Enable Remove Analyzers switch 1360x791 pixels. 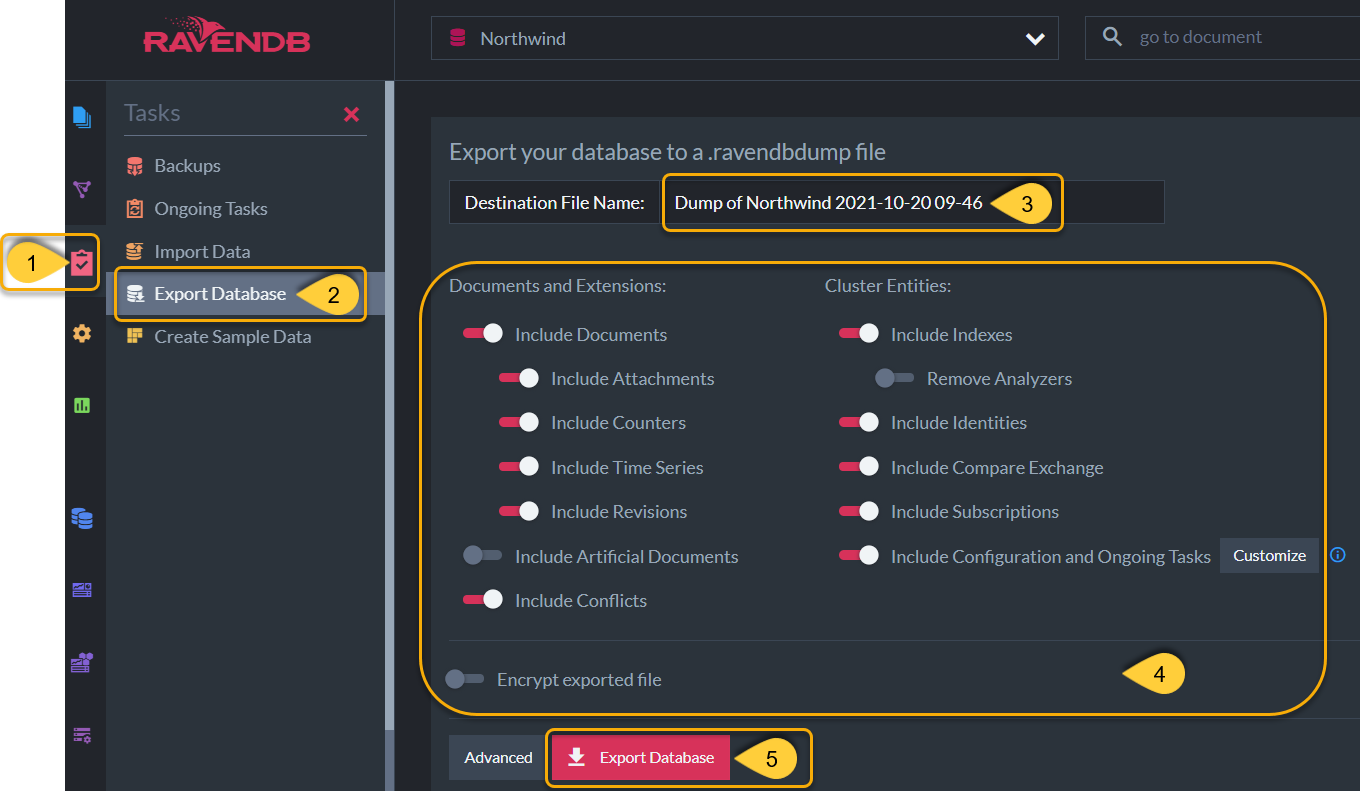point(894,378)
